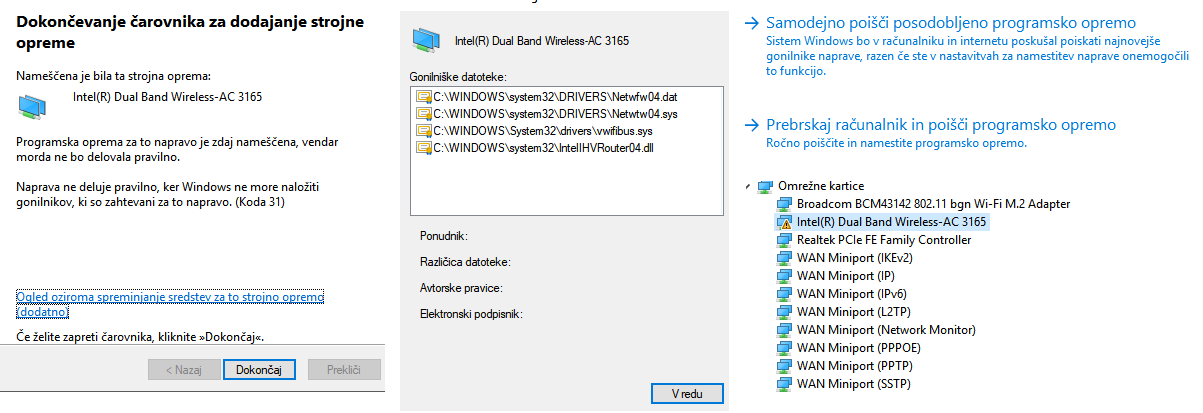The width and height of the screenshot is (1203, 413).
Task: Select WAN Miniport (IP) entry
Action: pyautogui.click(x=845, y=276)
